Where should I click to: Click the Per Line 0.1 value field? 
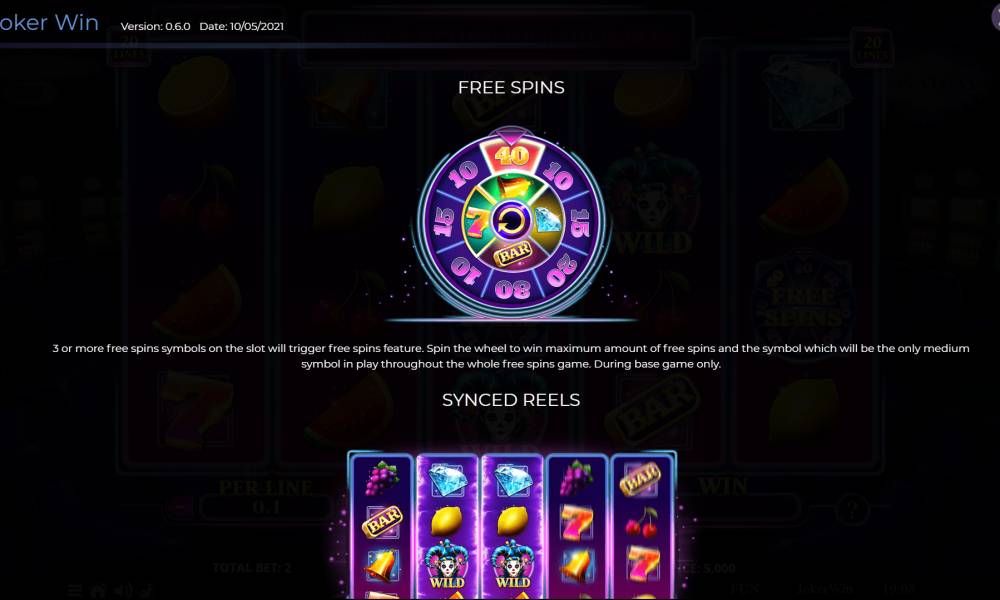pyautogui.click(x=265, y=508)
